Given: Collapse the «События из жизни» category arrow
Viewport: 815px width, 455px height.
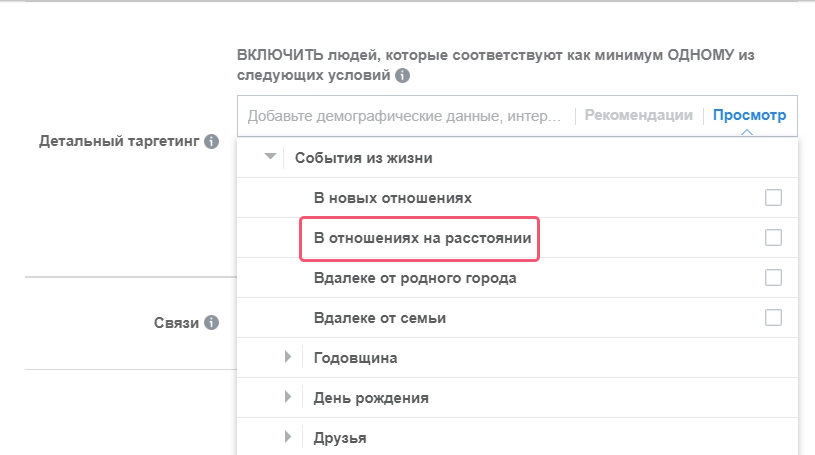Looking at the screenshot, I should (270, 157).
